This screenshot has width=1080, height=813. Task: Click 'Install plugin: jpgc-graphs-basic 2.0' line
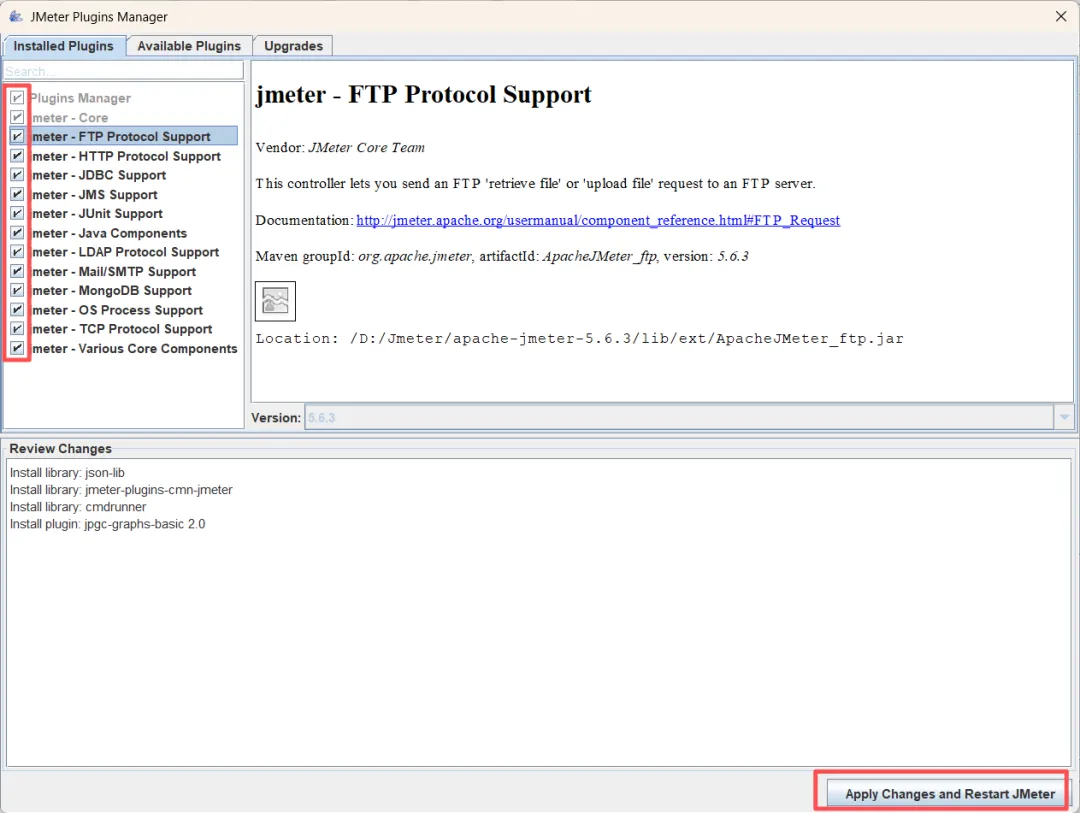click(107, 524)
